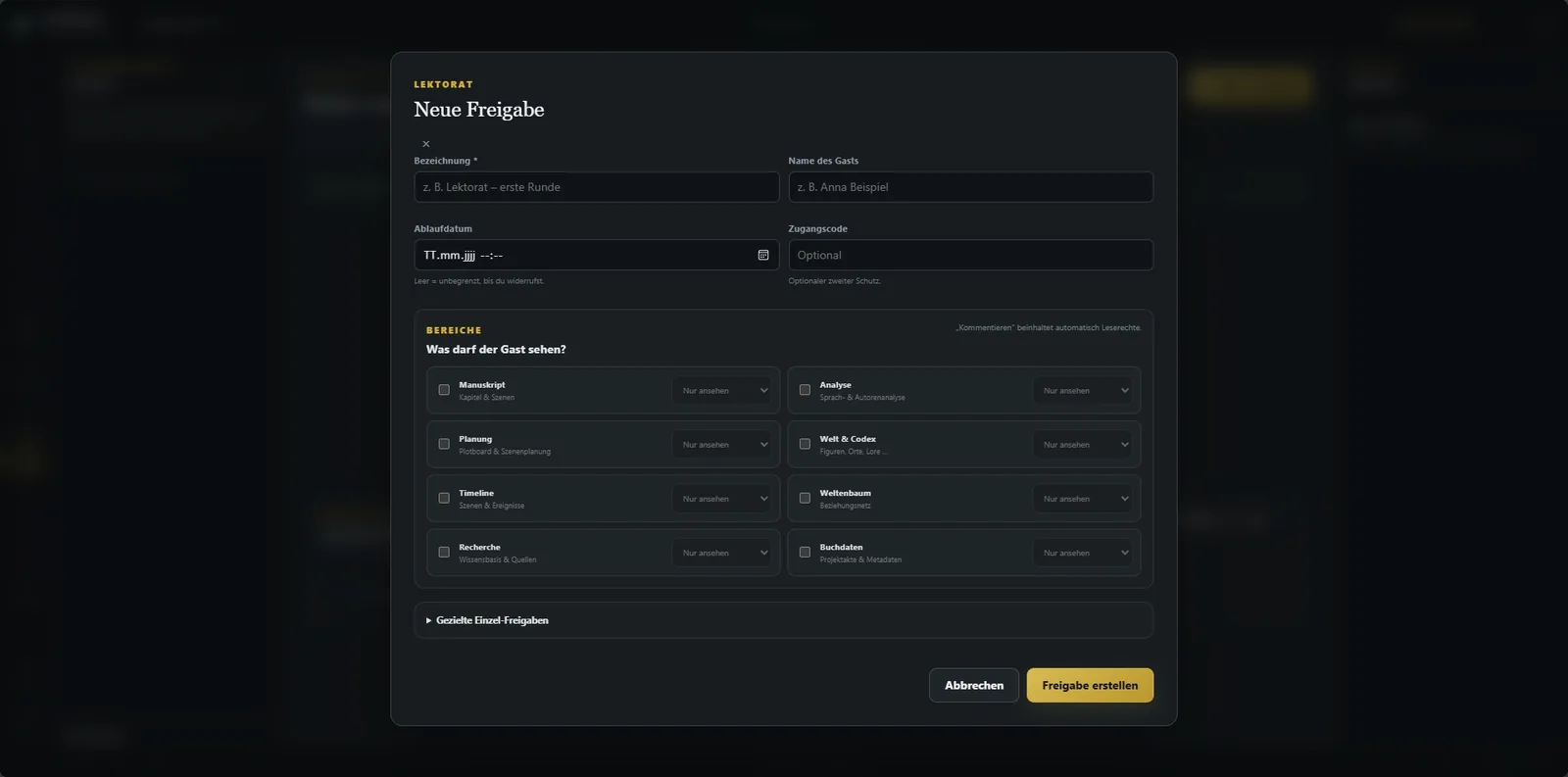The image size is (1568, 777).
Task: Click the Abbrechen button
Action: [974, 685]
